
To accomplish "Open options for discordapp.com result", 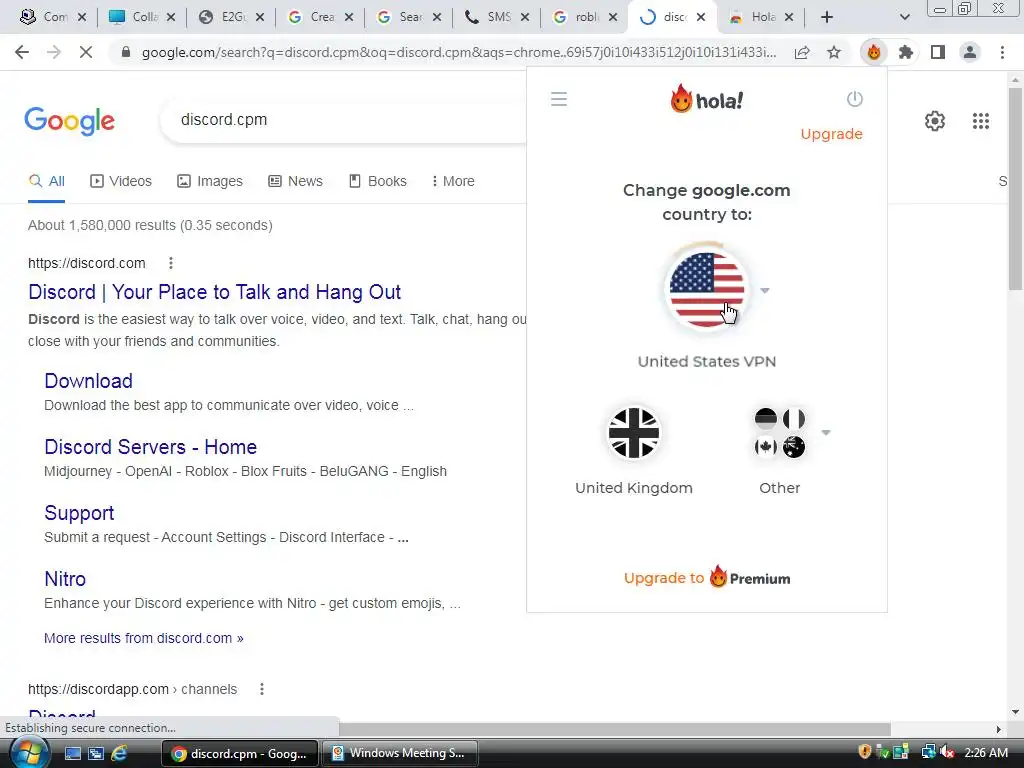I will 261,689.
